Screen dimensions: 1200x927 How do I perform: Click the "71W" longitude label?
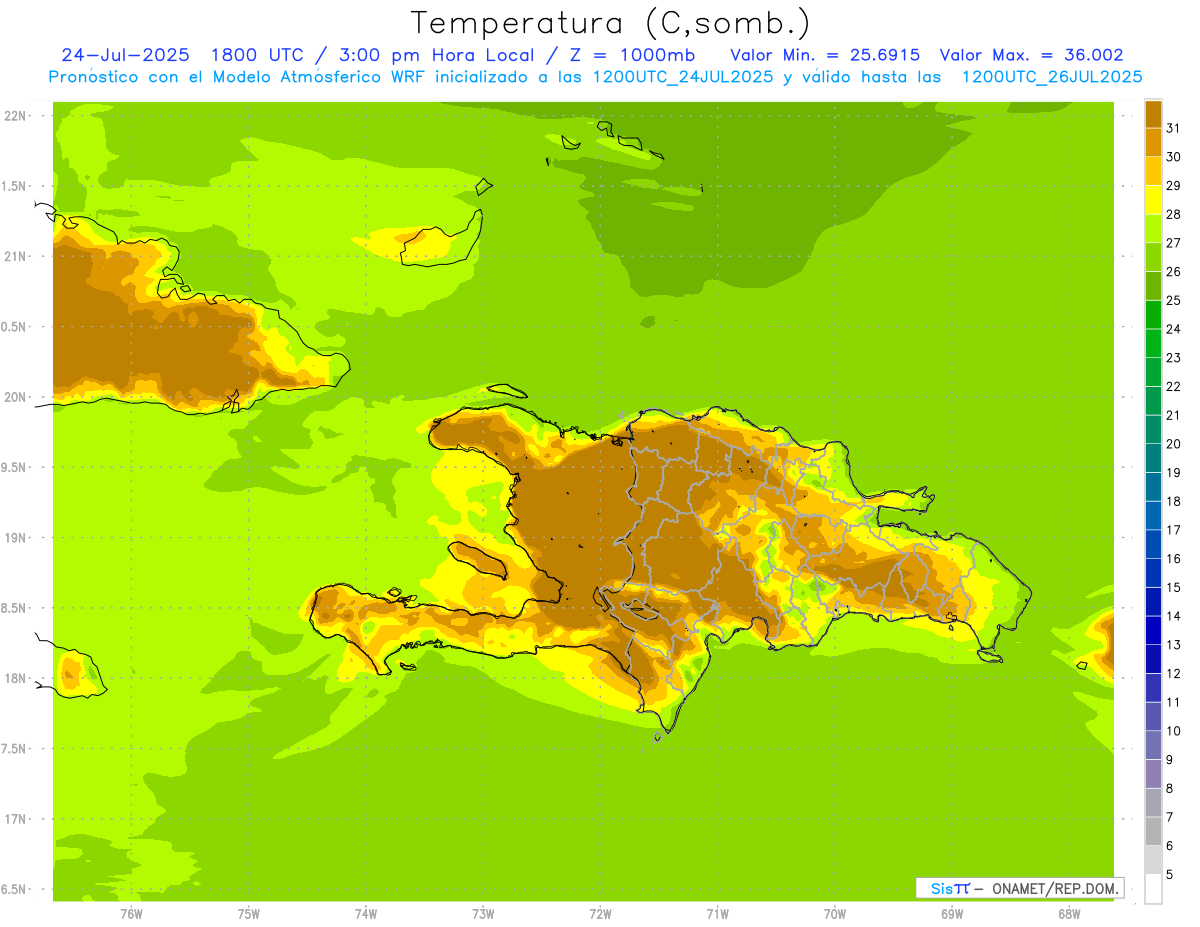(717, 914)
